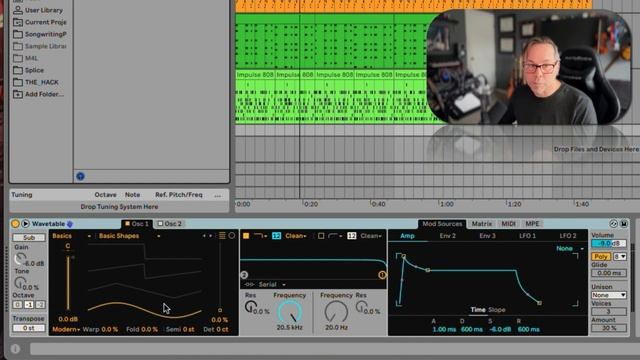Open the Matrix tab
The height and width of the screenshot is (360, 640).
(482, 224)
